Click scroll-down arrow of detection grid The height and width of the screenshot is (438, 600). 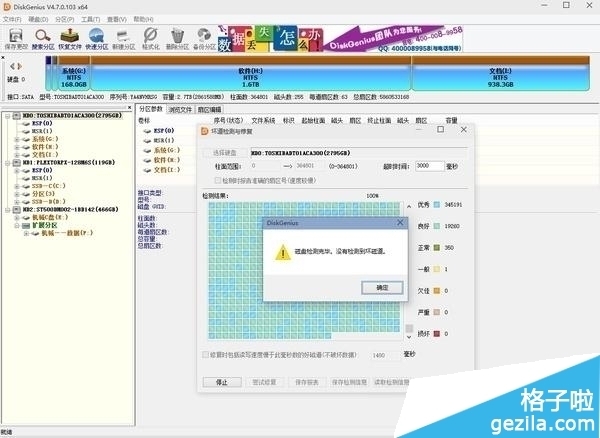click(x=409, y=337)
